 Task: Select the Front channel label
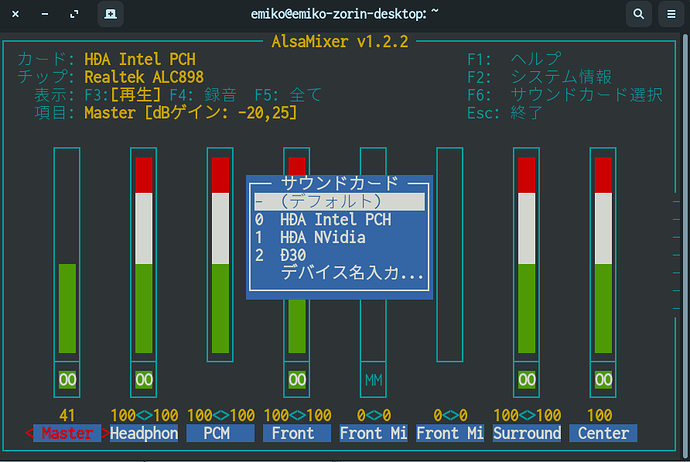(x=297, y=433)
